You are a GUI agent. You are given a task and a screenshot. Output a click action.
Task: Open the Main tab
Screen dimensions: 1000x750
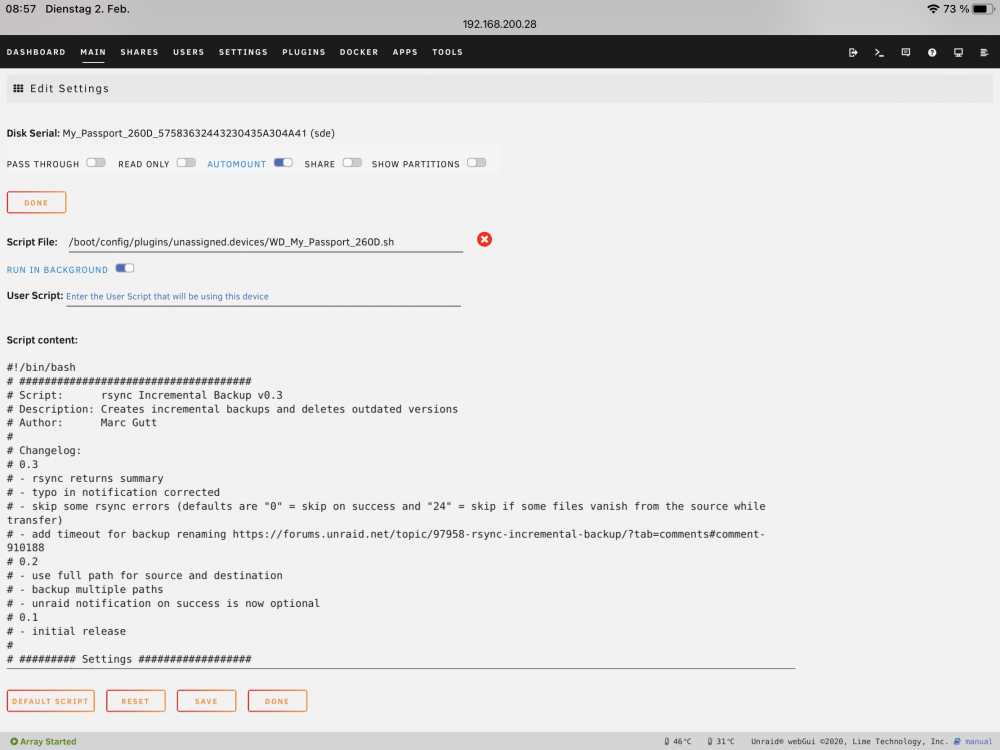[x=93, y=52]
